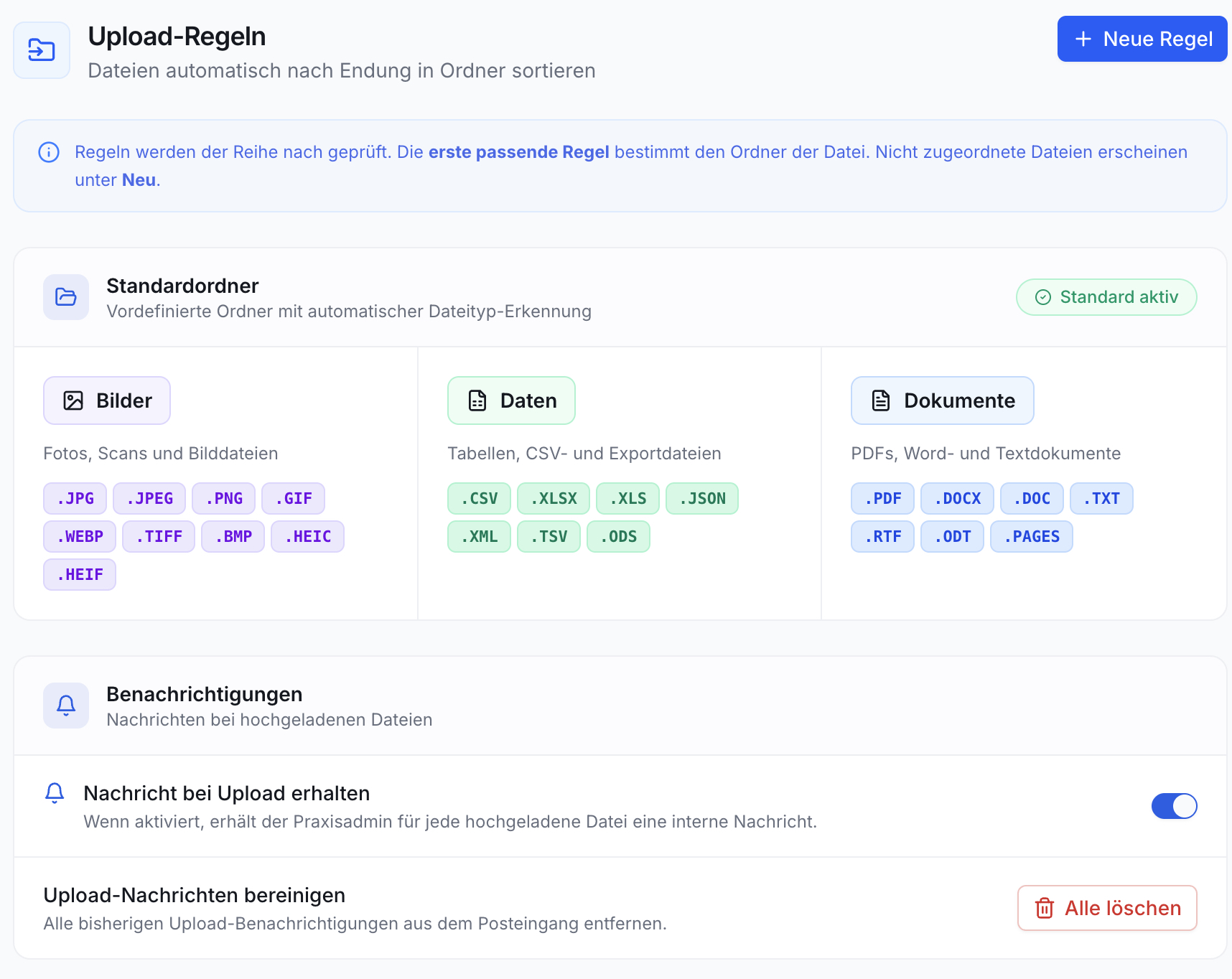Viewport: 1232px width, 979px height.
Task: Click the trash icon in Alle löschen
Action: [x=1045, y=908]
